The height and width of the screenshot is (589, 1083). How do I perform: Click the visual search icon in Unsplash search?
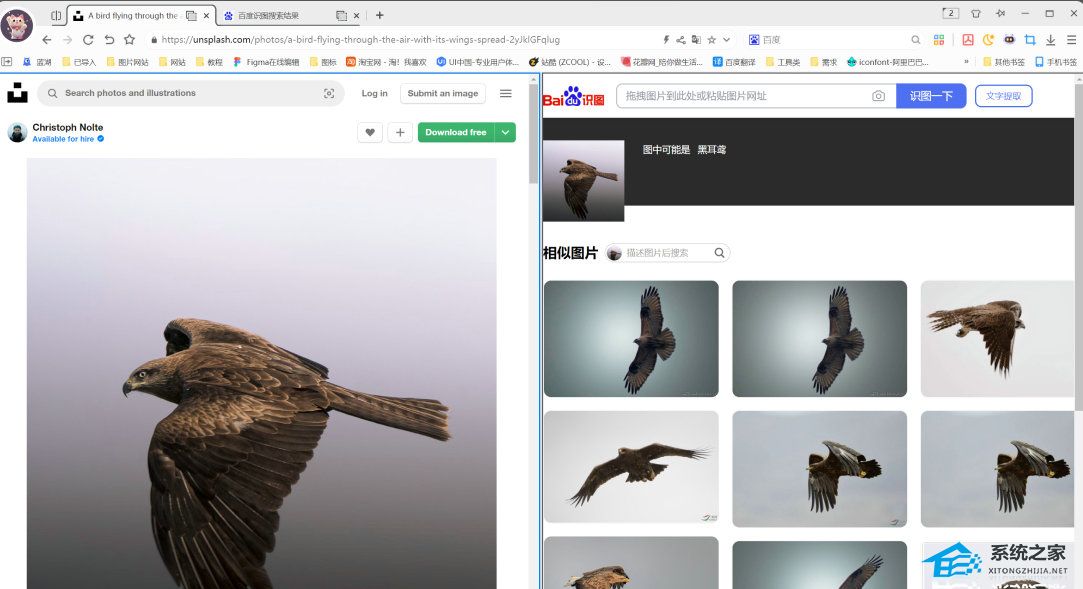pyautogui.click(x=329, y=93)
